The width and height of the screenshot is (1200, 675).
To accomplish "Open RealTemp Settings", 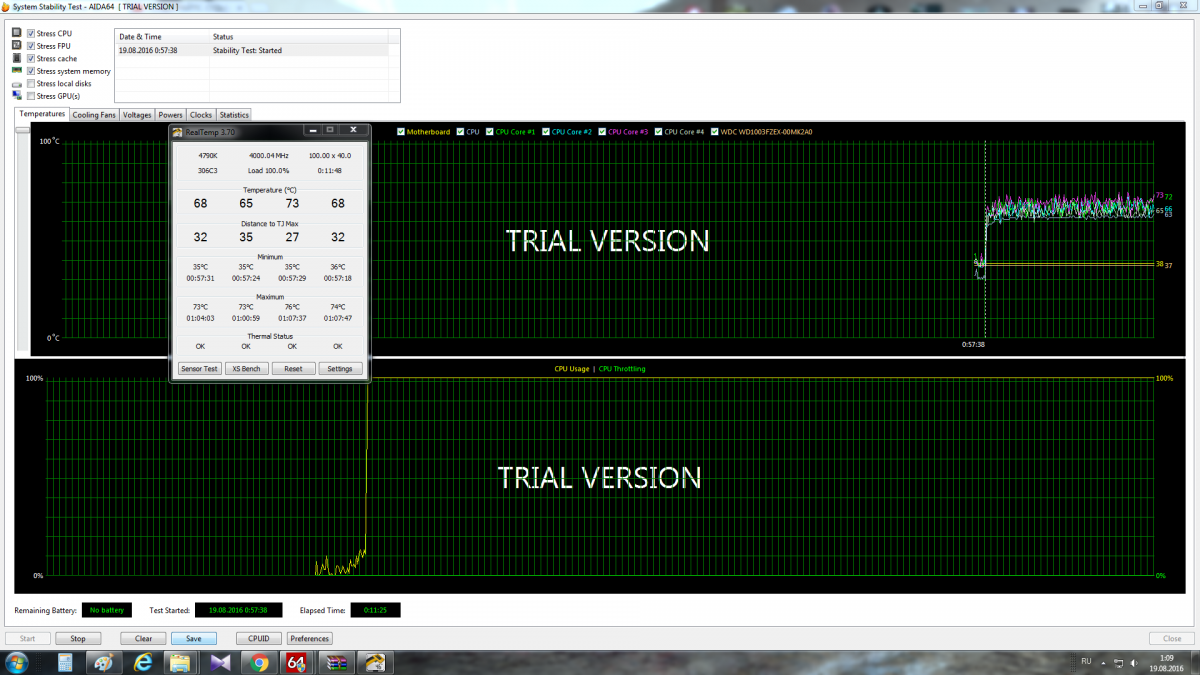I will pos(340,369).
